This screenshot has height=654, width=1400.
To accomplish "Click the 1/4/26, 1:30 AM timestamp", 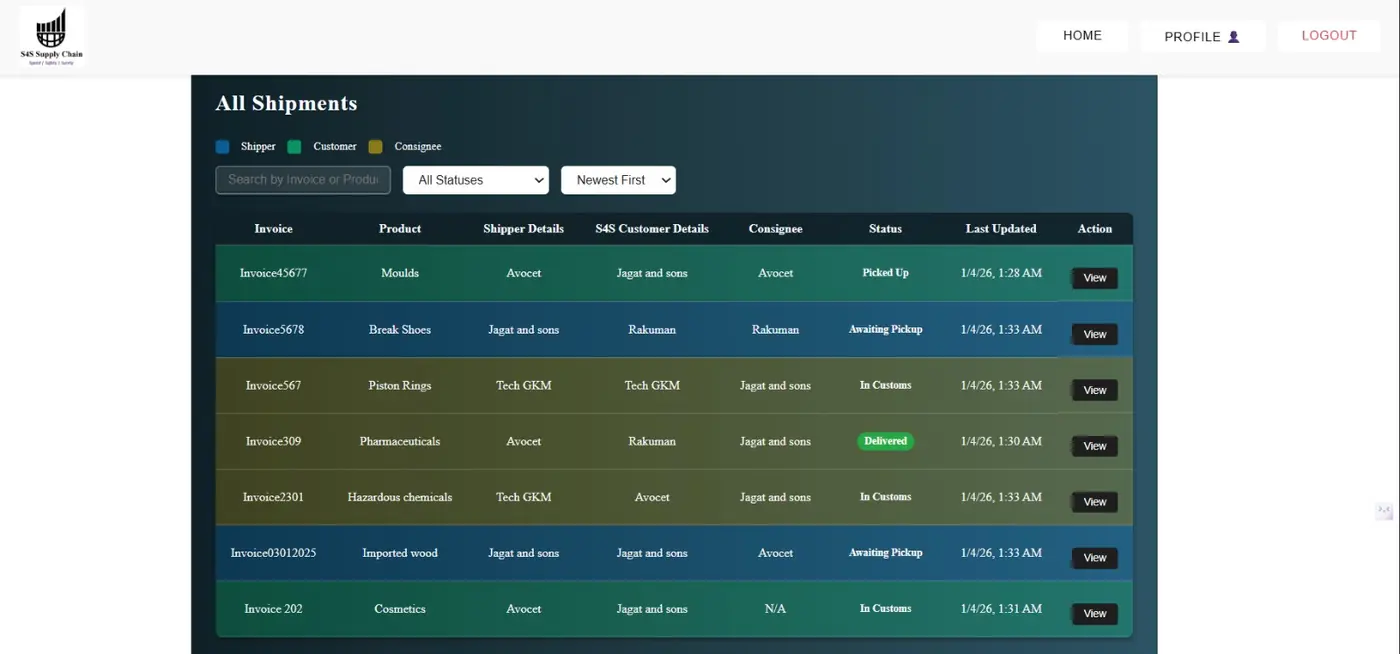I will point(1001,441).
